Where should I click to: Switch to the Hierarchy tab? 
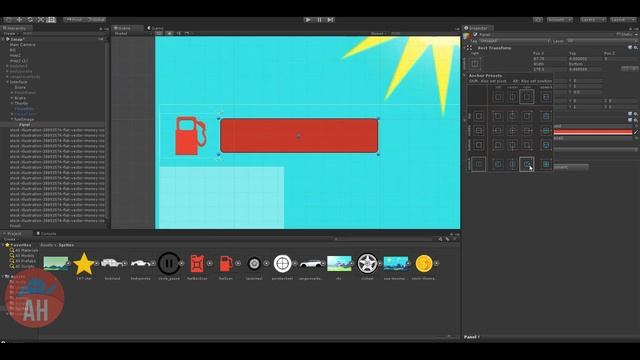coord(16,28)
